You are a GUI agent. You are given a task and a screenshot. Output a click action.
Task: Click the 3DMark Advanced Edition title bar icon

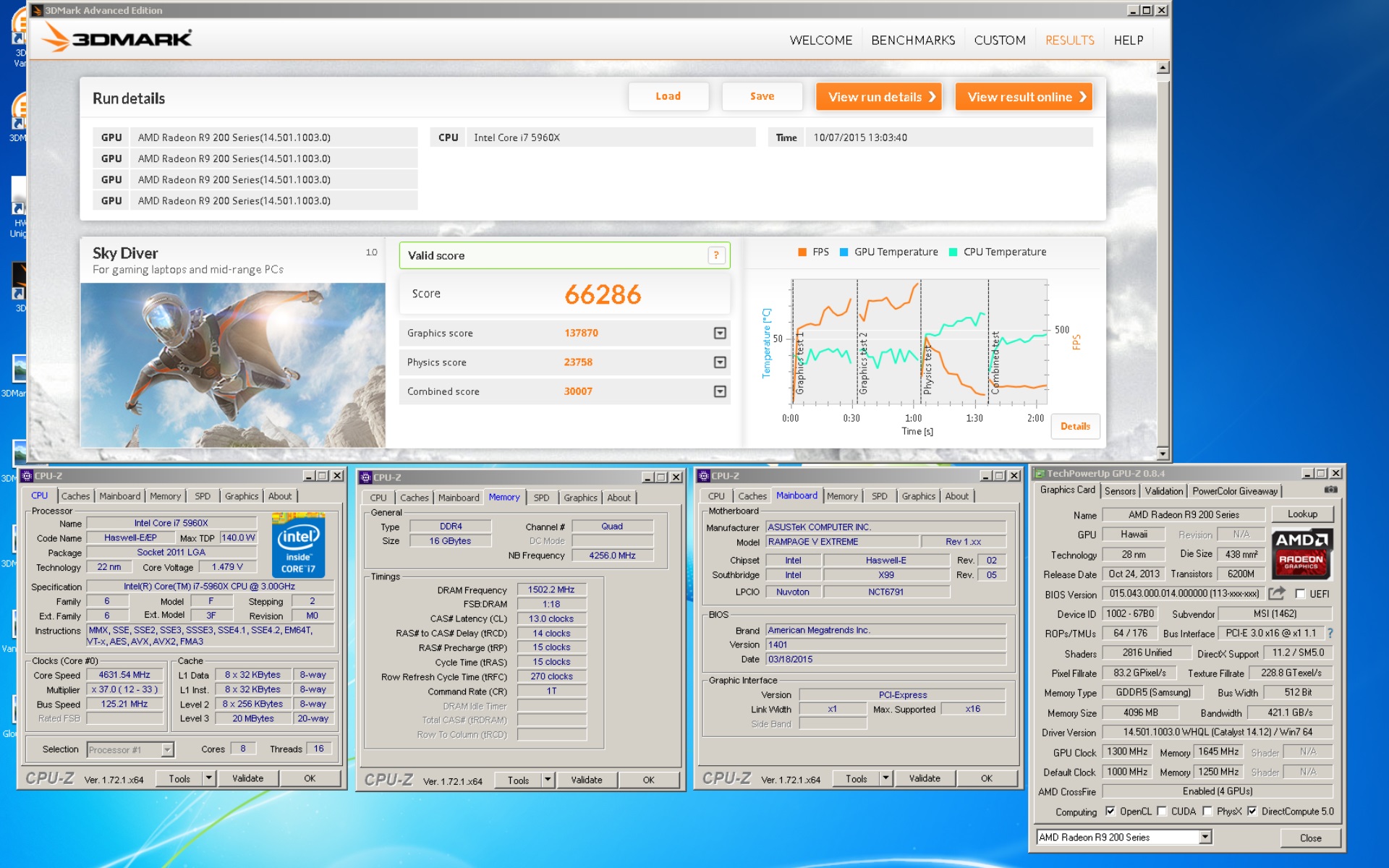tap(37, 10)
